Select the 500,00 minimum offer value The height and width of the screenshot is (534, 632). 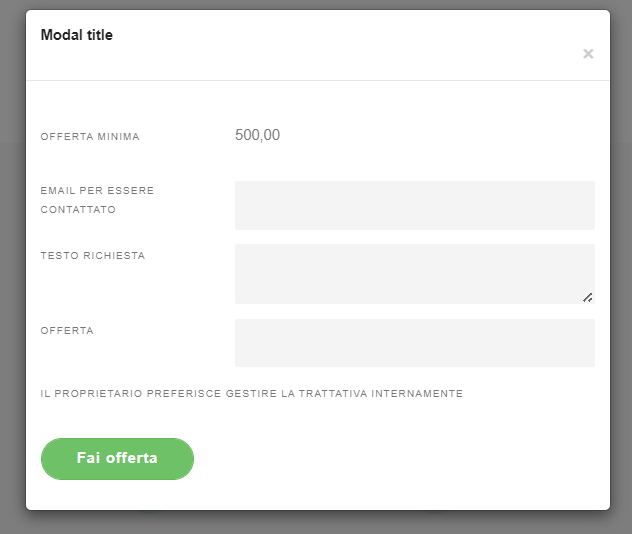258,135
